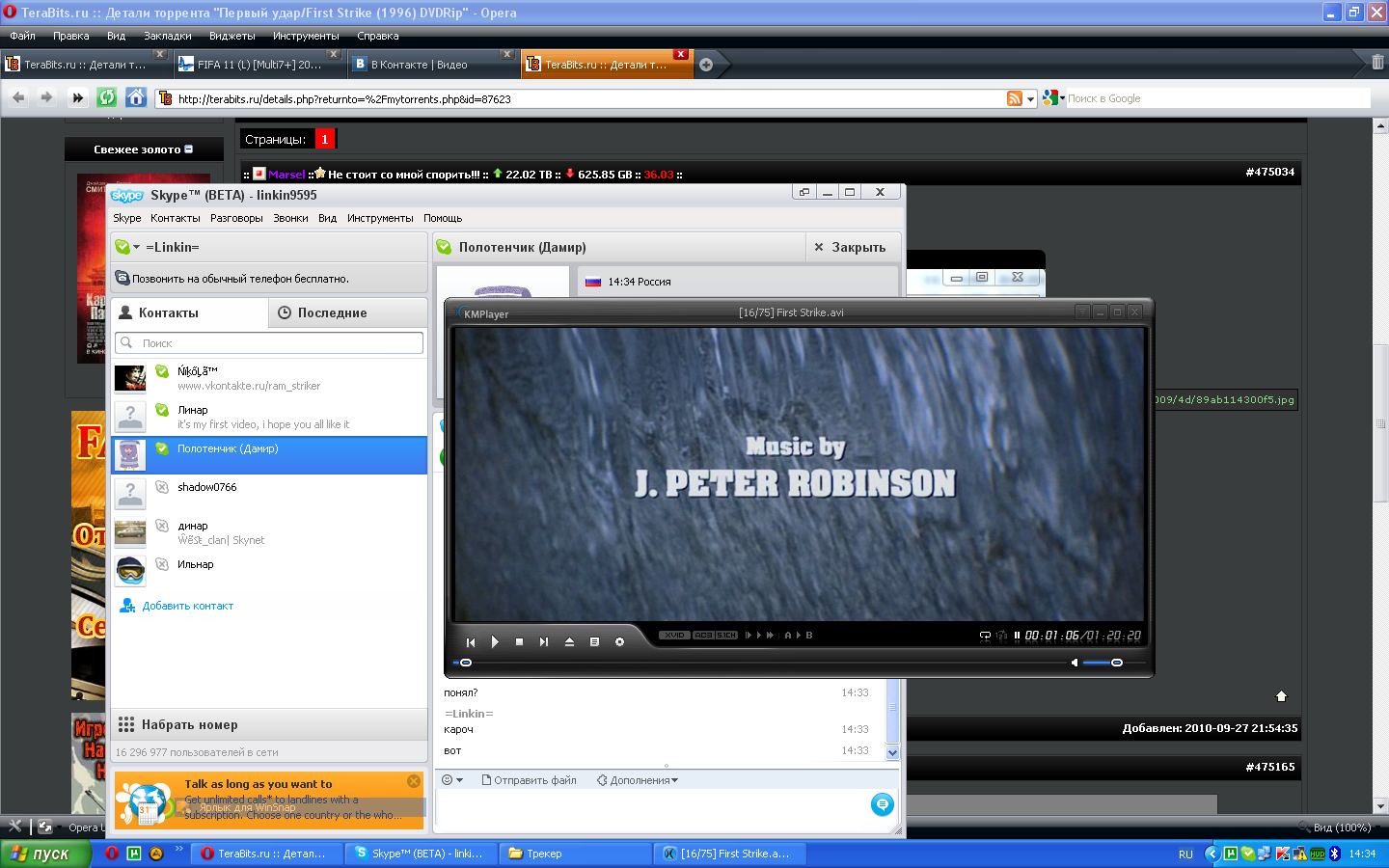
Task: Toggle repeat mode in KMPlayer
Action: (985, 636)
